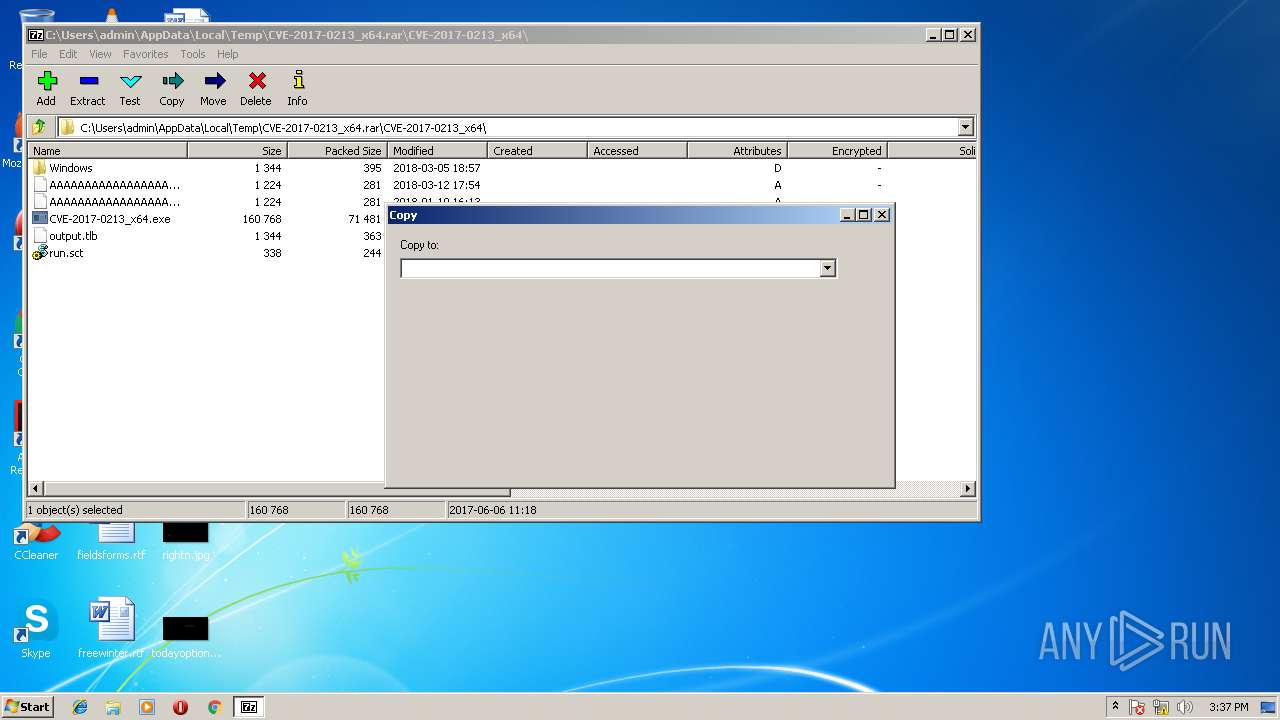
Task: Click the Delete toolbar icon
Action: point(256,88)
